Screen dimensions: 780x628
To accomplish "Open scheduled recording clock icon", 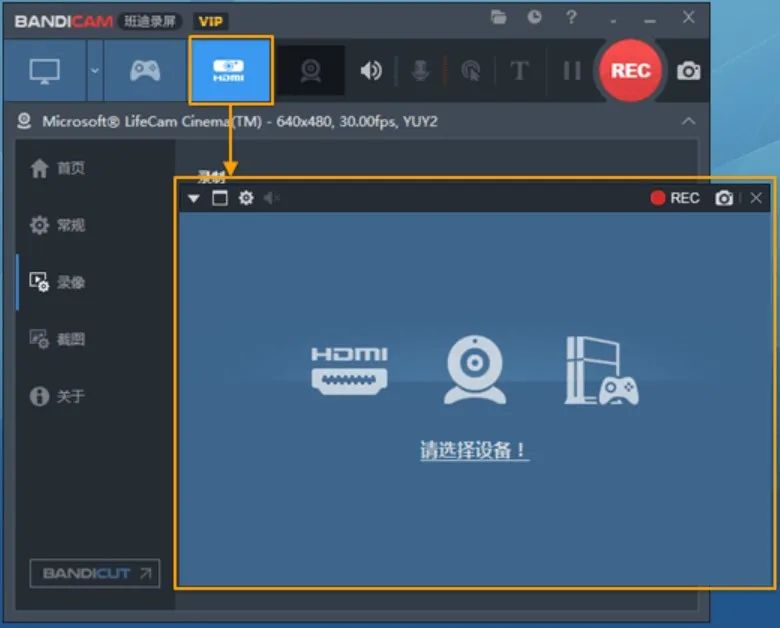I will click(534, 17).
